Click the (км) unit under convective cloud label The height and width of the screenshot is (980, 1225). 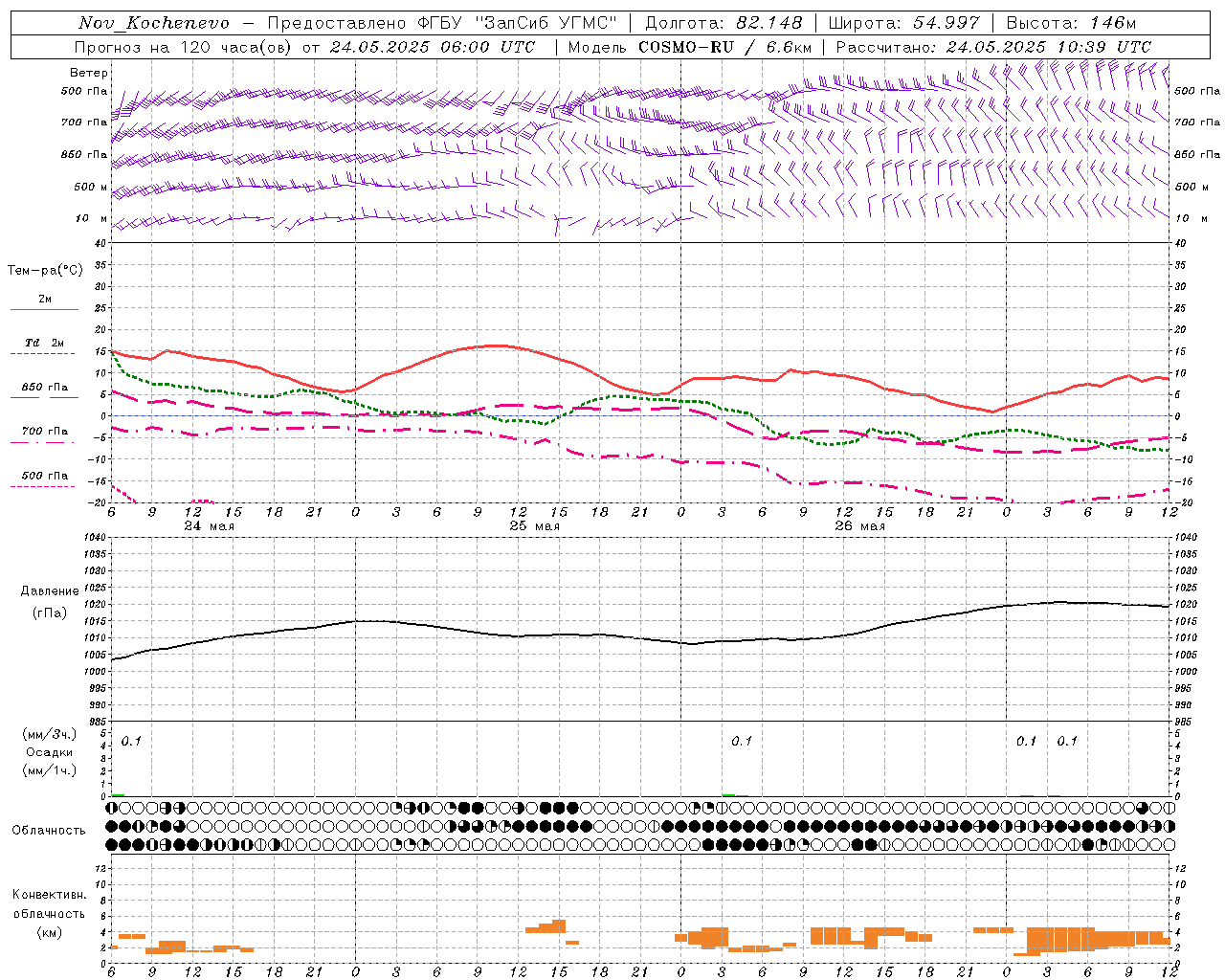pos(49,933)
